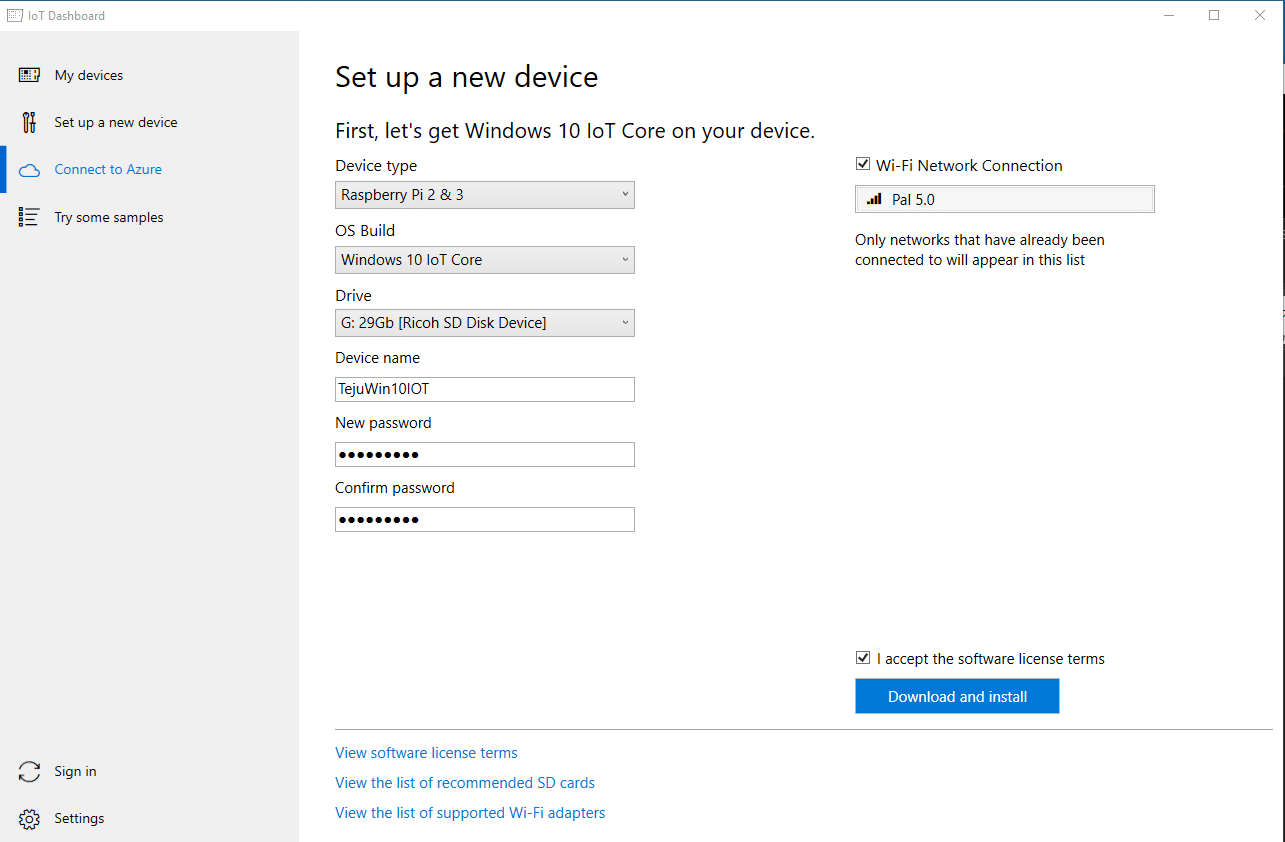The height and width of the screenshot is (842, 1285).
Task: Select Connect to Azure in sidebar
Action: click(149, 169)
